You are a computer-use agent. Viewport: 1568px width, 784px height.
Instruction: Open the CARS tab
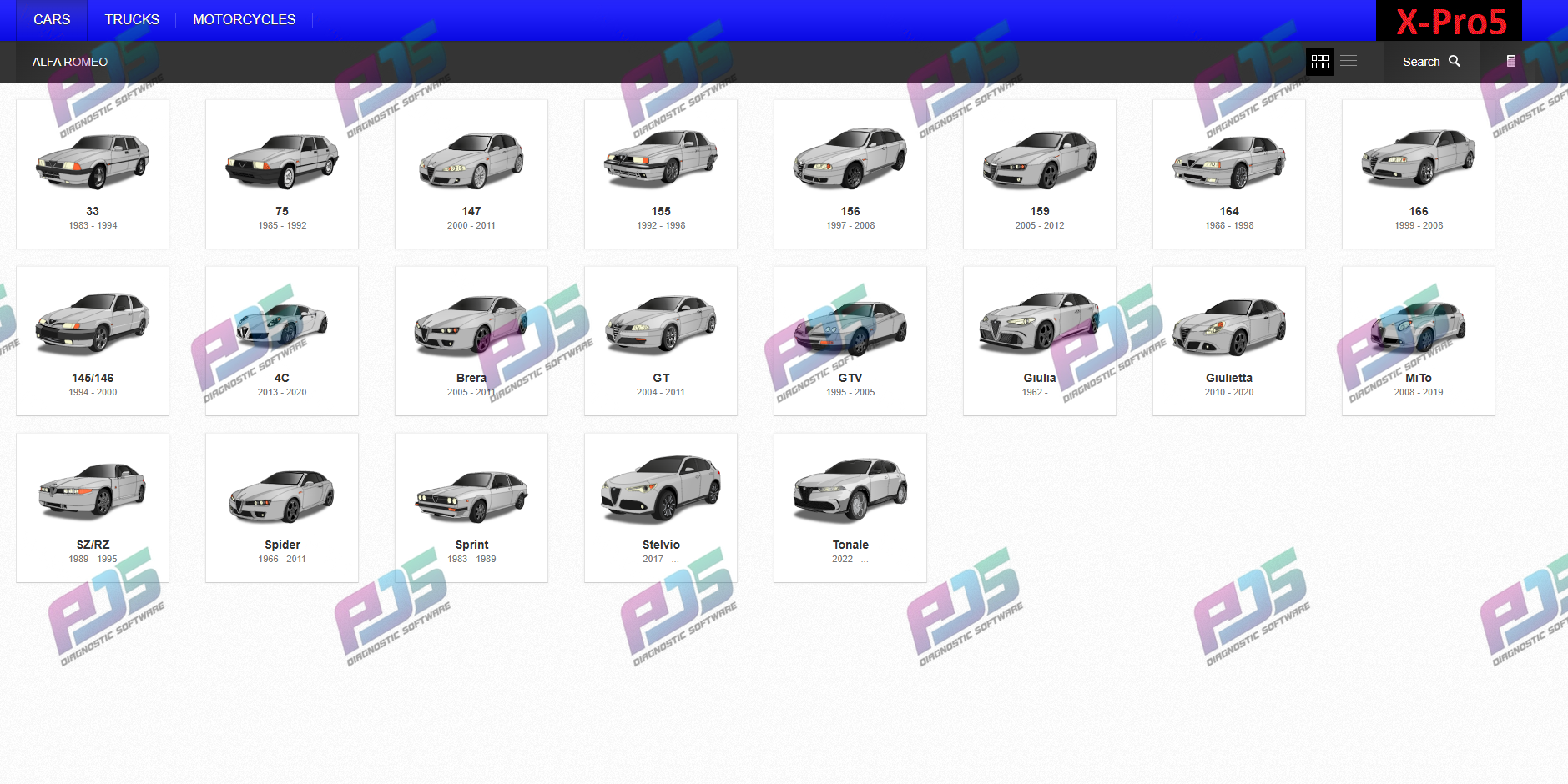pos(52,19)
